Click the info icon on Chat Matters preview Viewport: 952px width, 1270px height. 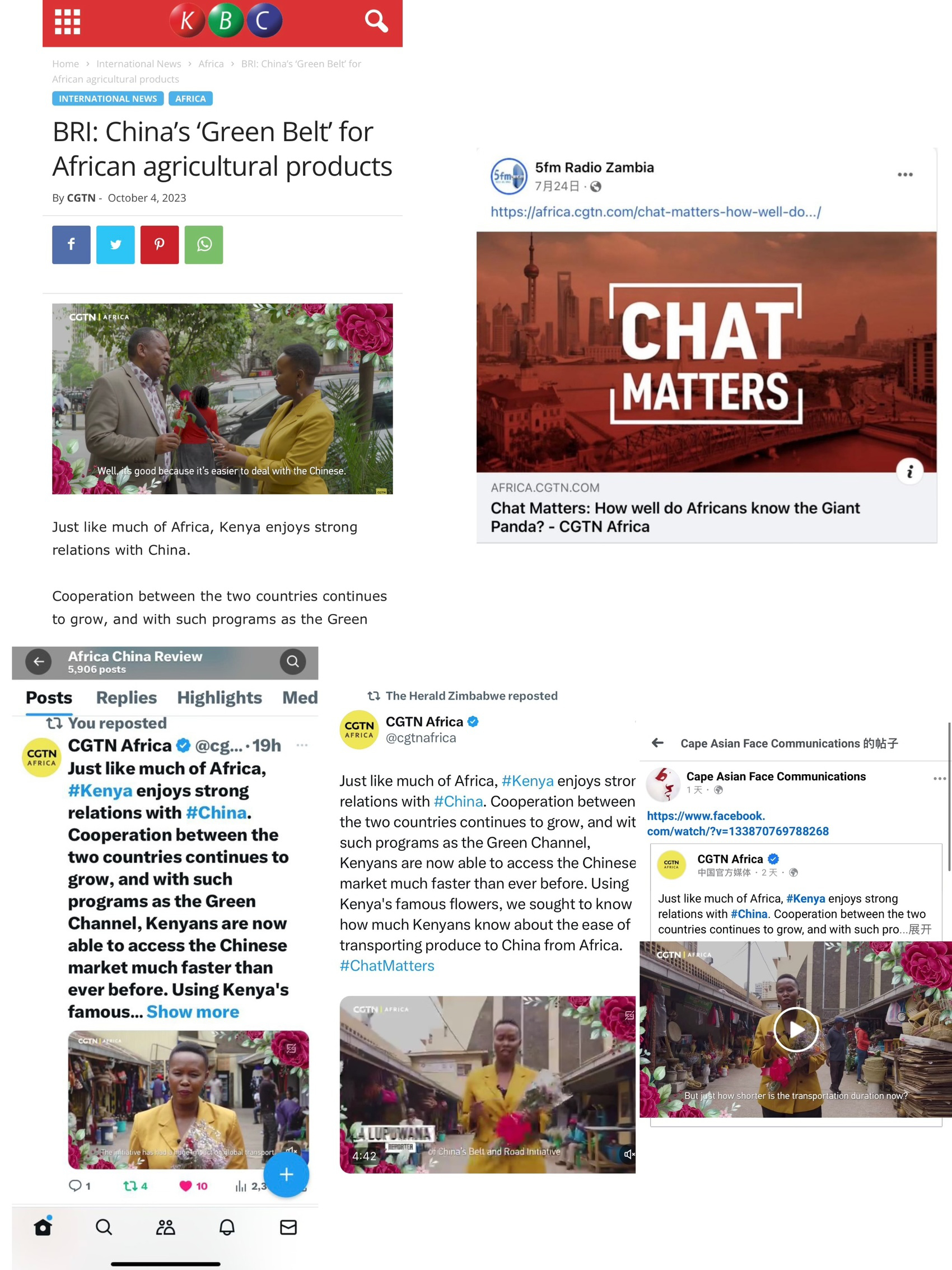[909, 471]
